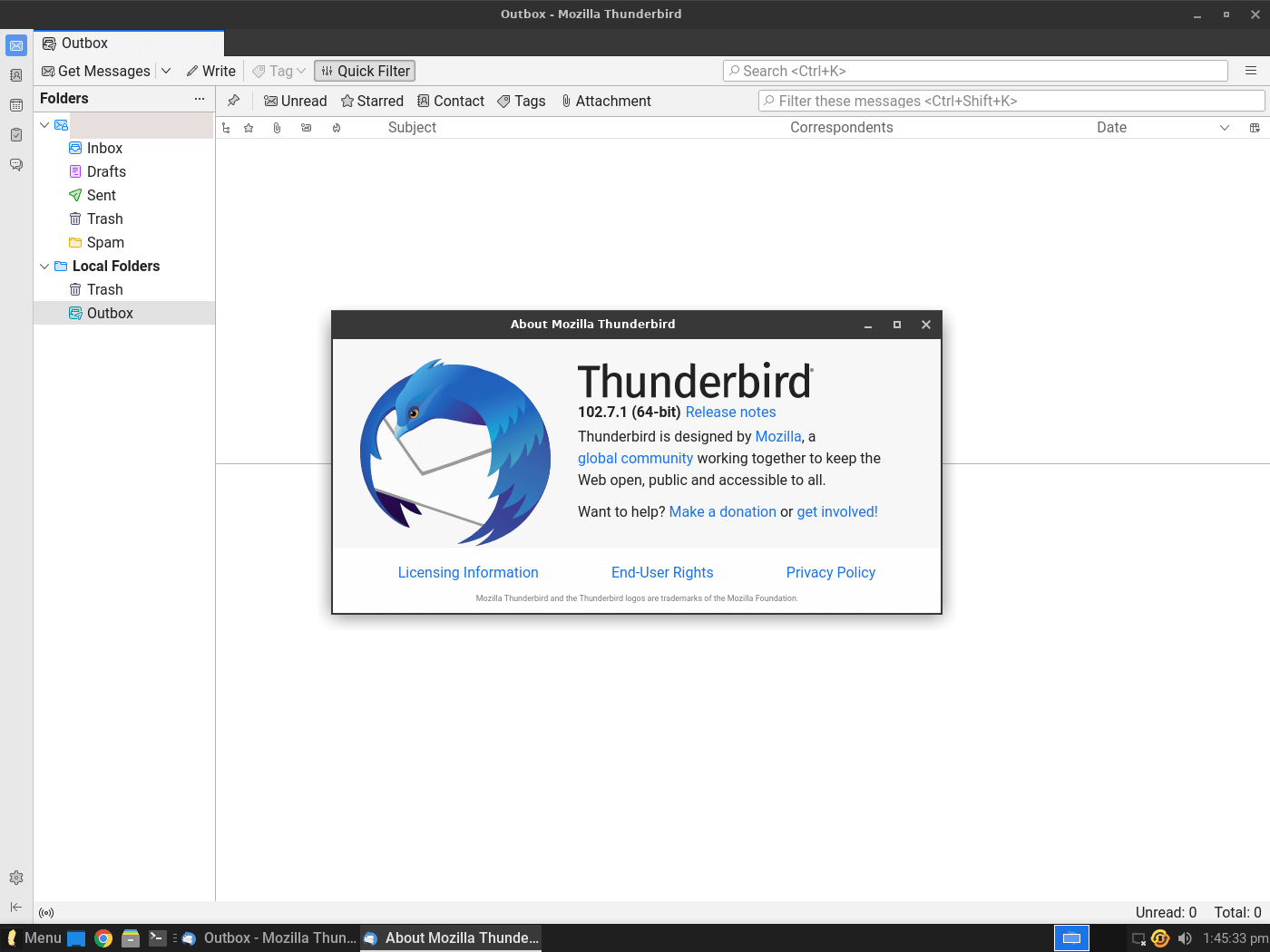This screenshot has width=1270, height=952.
Task: Click the attachment column header icon
Action: [277, 128]
